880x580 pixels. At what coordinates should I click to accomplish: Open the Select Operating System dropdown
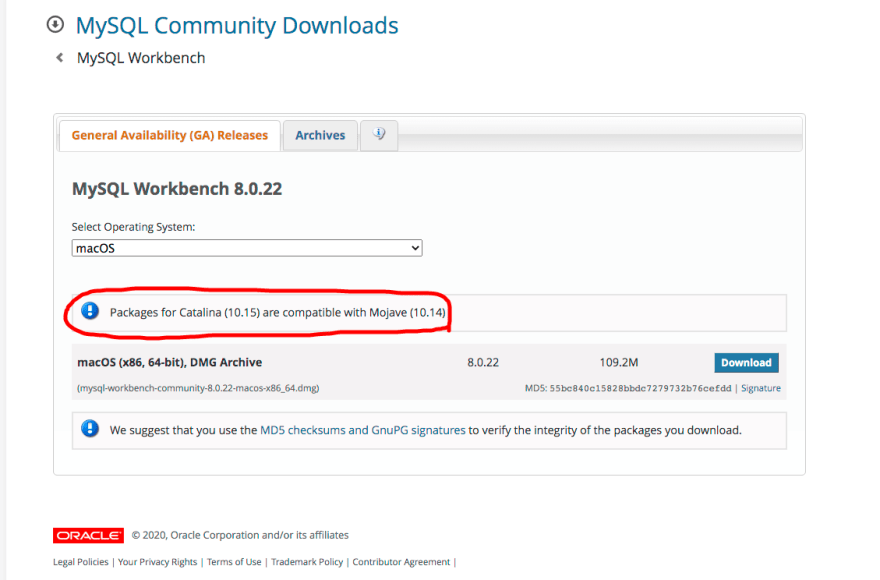247,248
